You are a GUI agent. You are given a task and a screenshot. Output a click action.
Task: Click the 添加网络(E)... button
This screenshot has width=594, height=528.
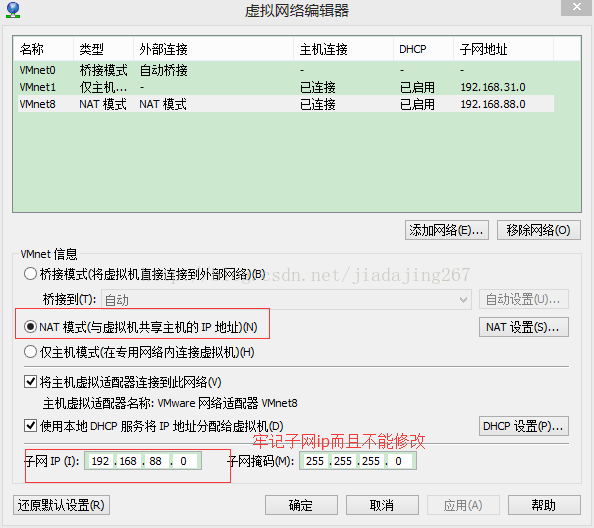(447, 230)
